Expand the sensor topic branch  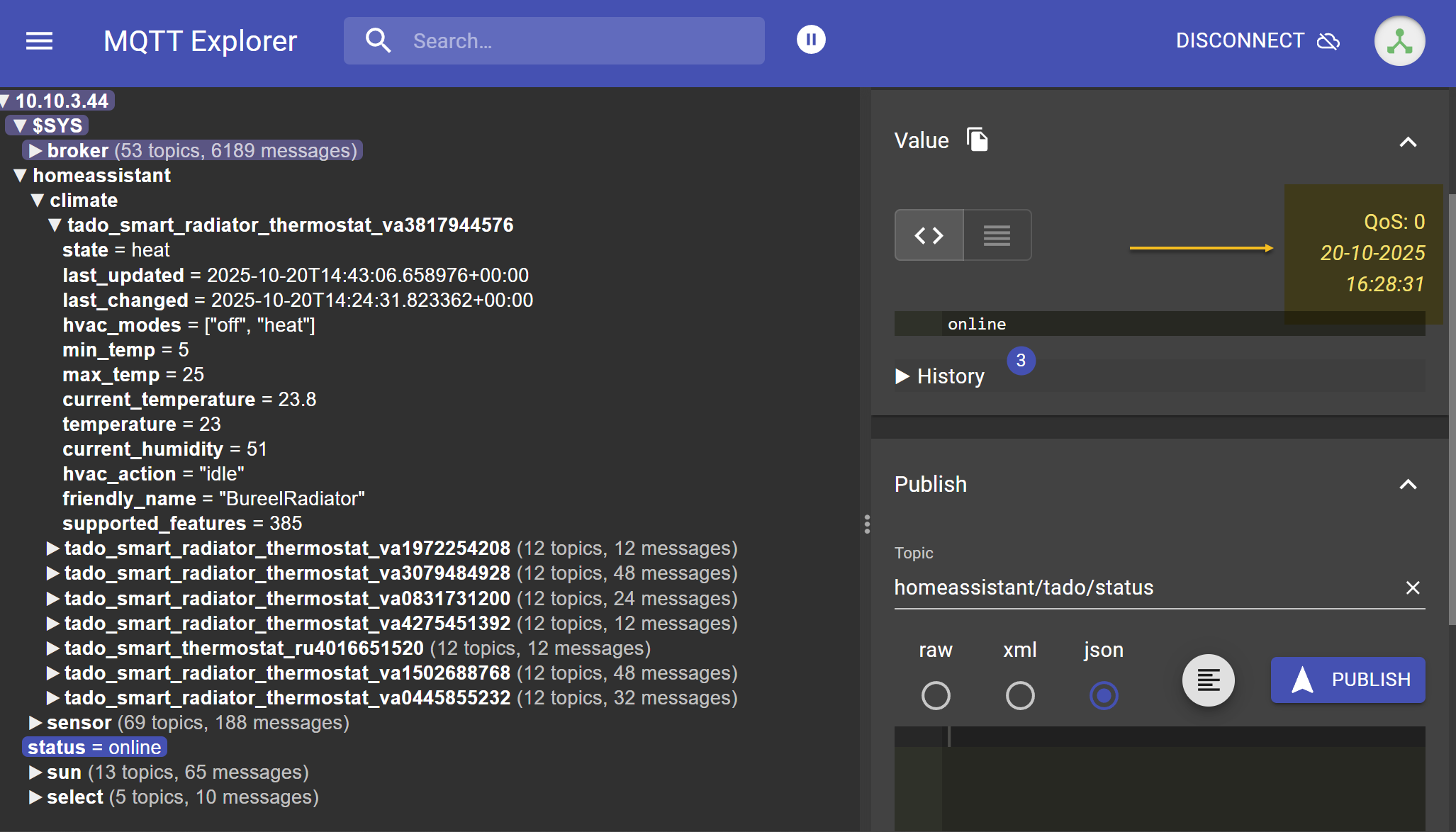pos(34,722)
